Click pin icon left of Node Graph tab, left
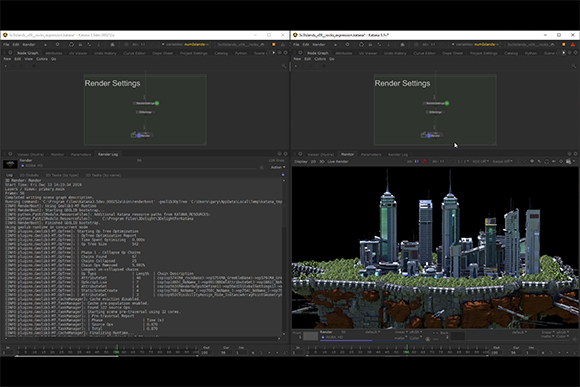 click(10, 53)
